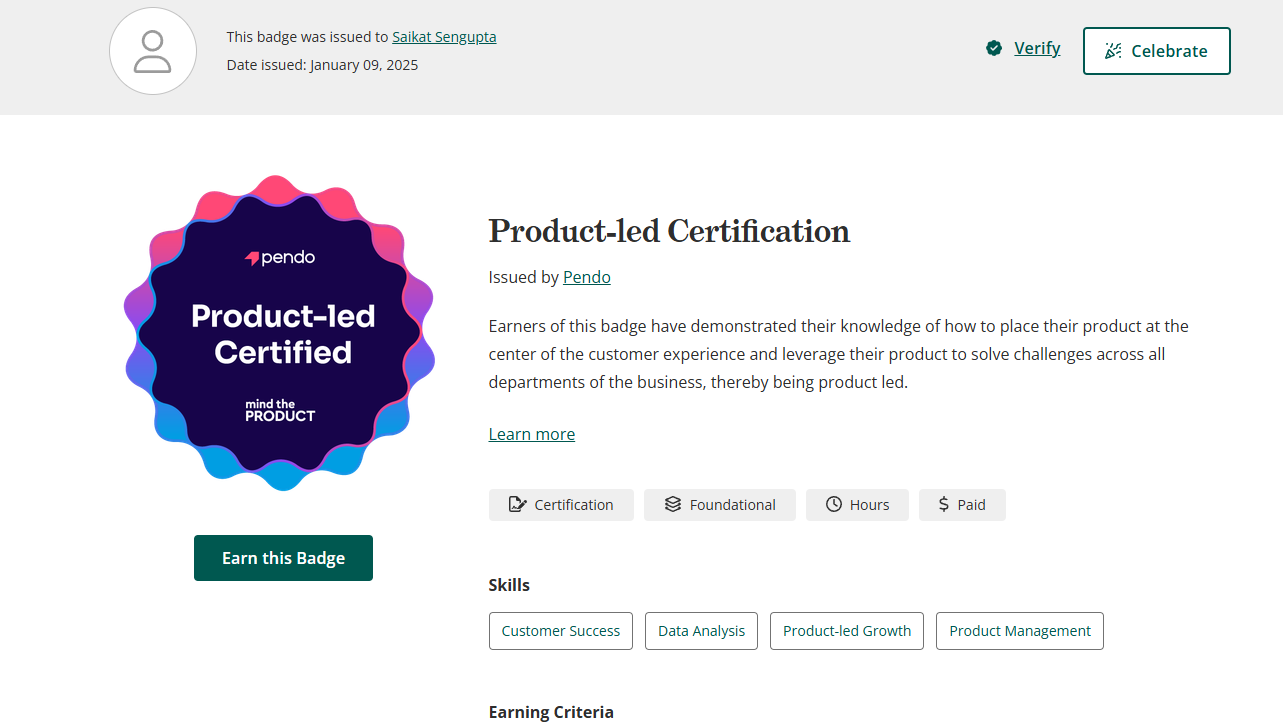Open the Product-led Growth skill tag

click(x=847, y=631)
